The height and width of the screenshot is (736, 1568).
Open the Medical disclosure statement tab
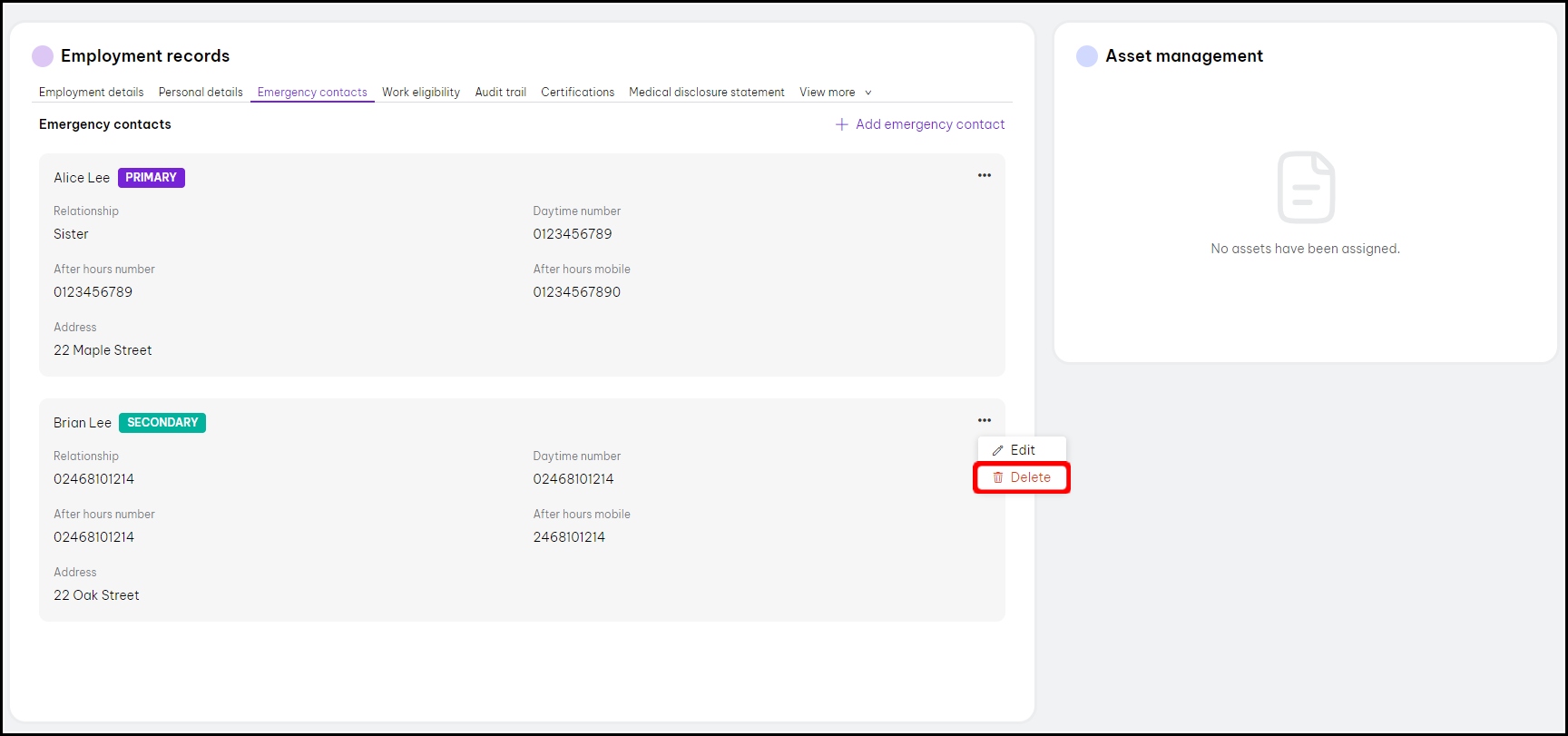706,93
